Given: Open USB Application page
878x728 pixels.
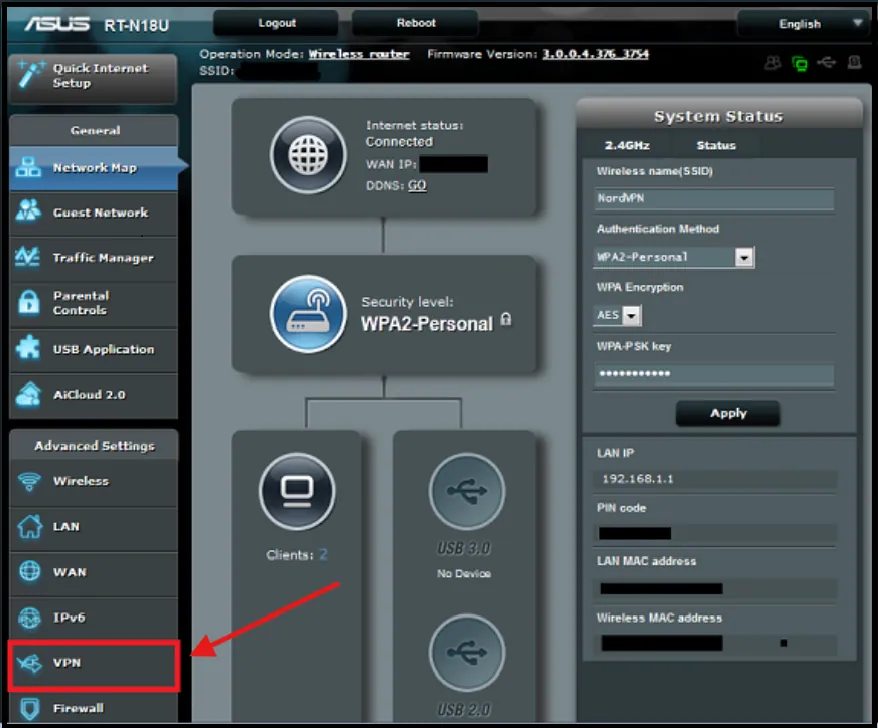Looking at the screenshot, I should [94, 349].
